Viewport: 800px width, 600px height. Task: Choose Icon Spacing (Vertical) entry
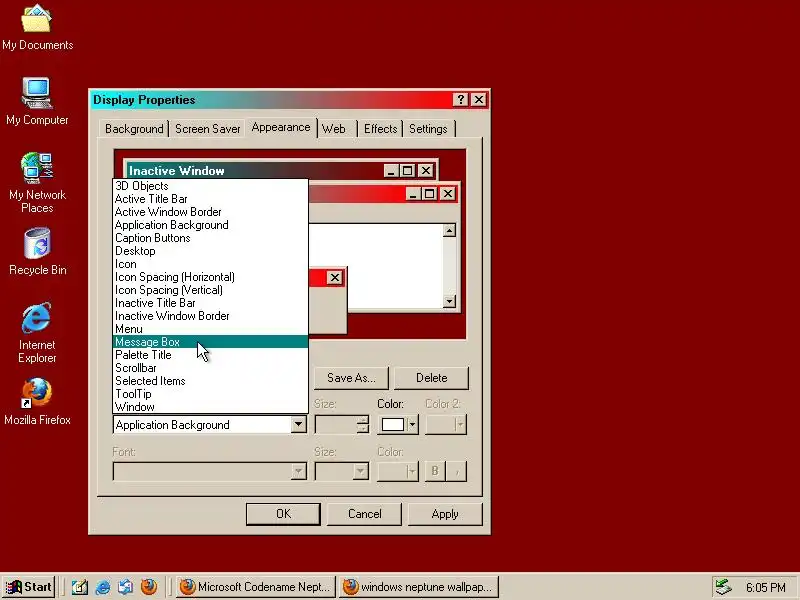tap(210, 290)
